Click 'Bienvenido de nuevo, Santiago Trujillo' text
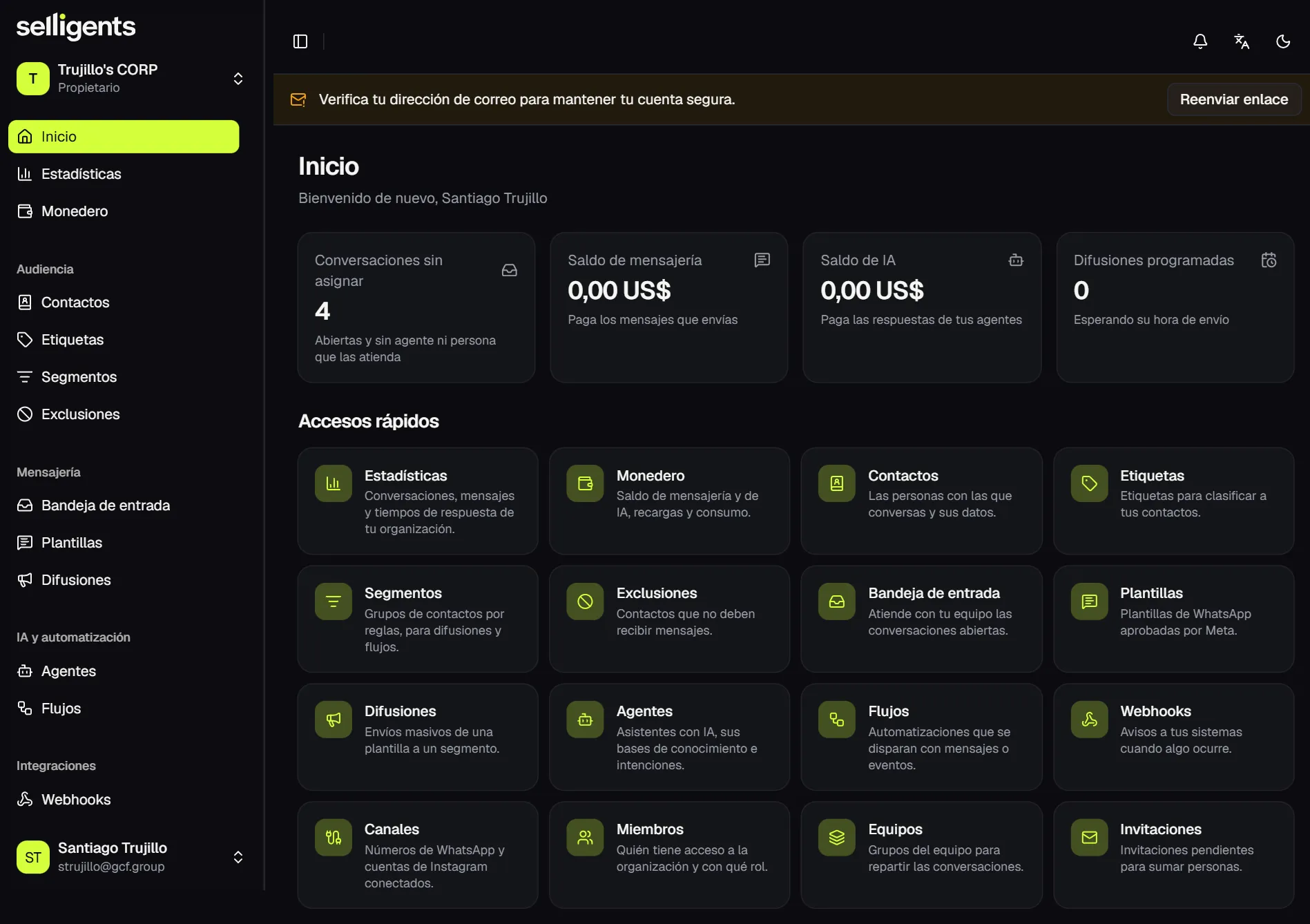1310x924 pixels. pyautogui.click(x=423, y=198)
